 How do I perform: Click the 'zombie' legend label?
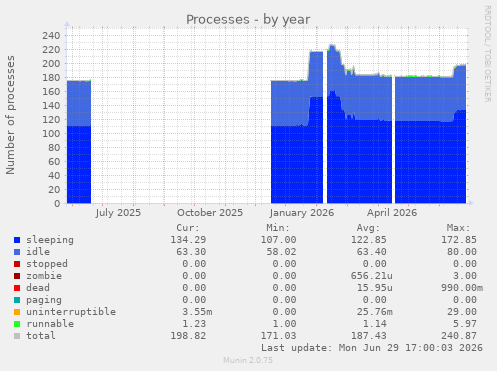[x=44, y=276]
